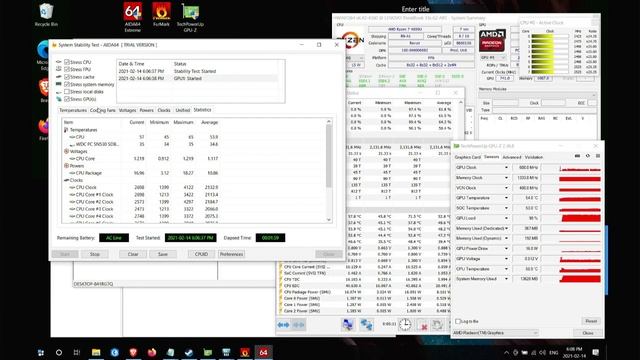The width and height of the screenshot is (640, 360).
Task: Open GPU Clock sensor dropdown in GPU-Z
Action: point(506,167)
